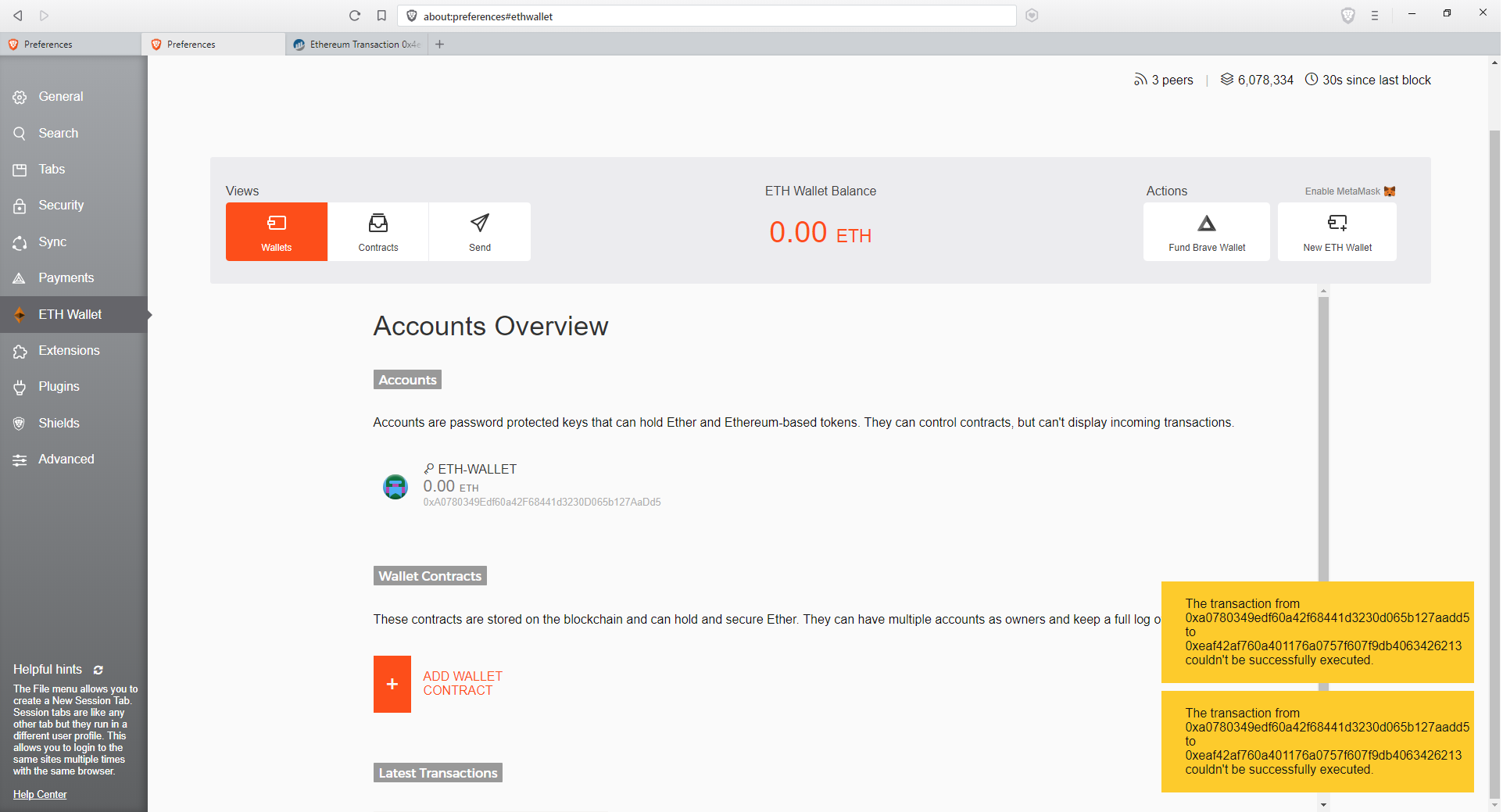Click the Search magnifier icon in sidebar
The height and width of the screenshot is (812, 1503).
point(20,134)
